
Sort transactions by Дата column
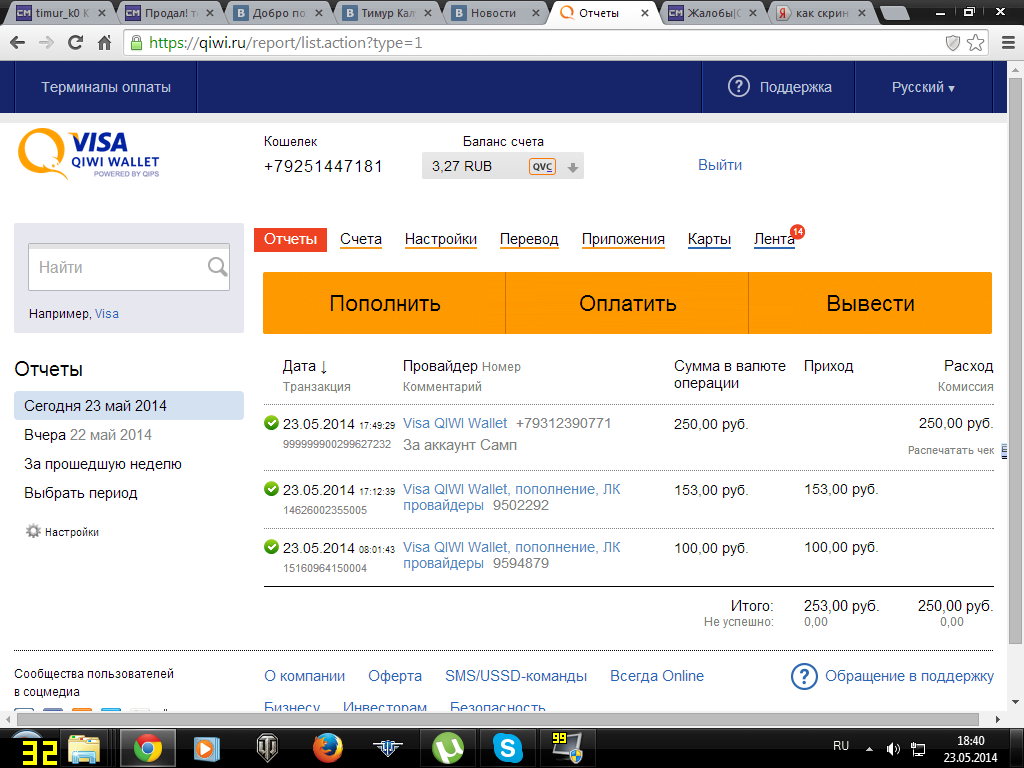tap(305, 366)
